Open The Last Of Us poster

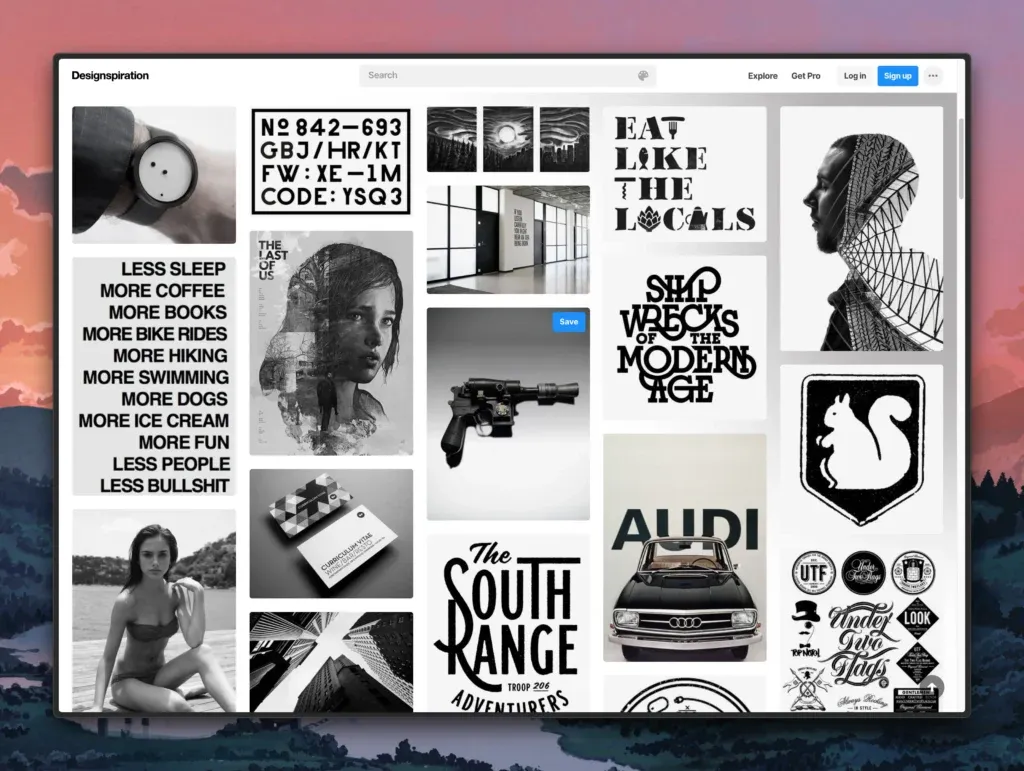point(331,343)
